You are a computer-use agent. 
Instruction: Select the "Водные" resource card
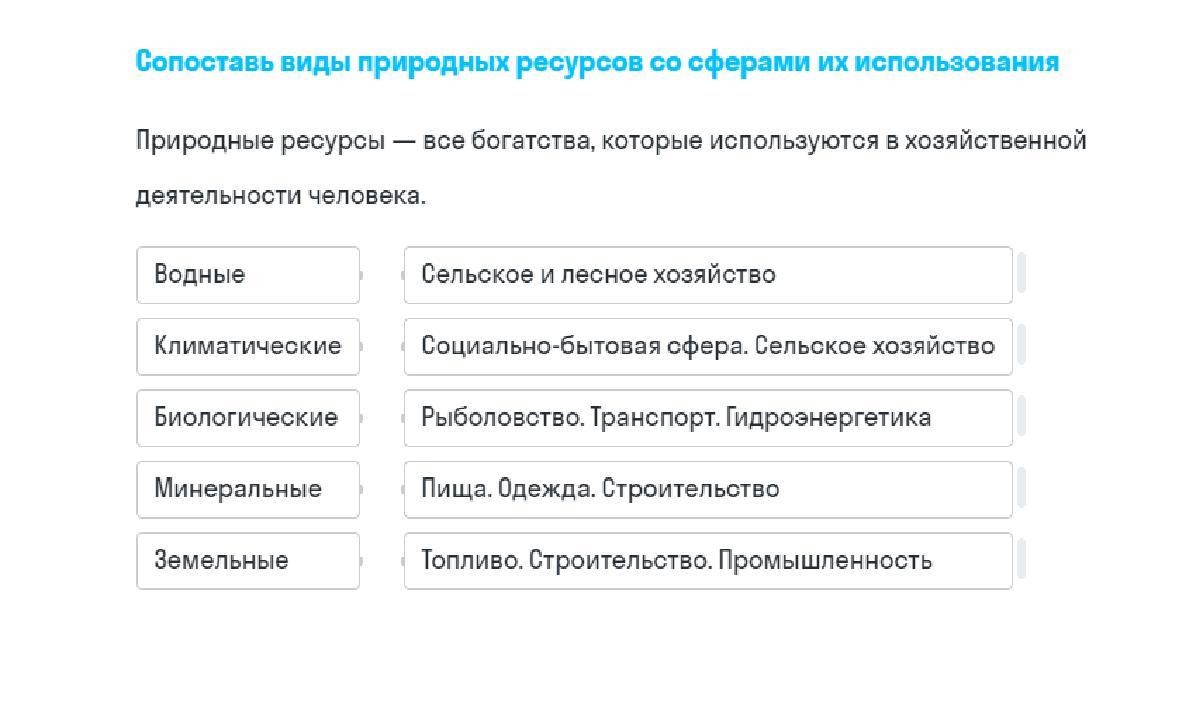(x=247, y=275)
